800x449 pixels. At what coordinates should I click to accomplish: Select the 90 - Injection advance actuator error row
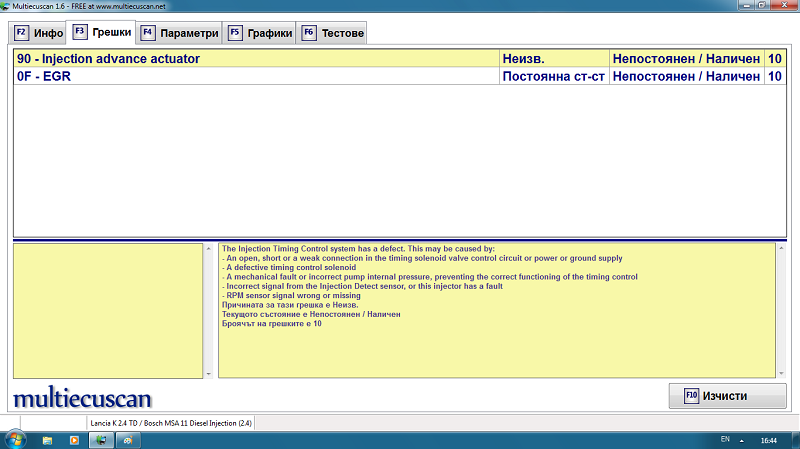coord(255,59)
